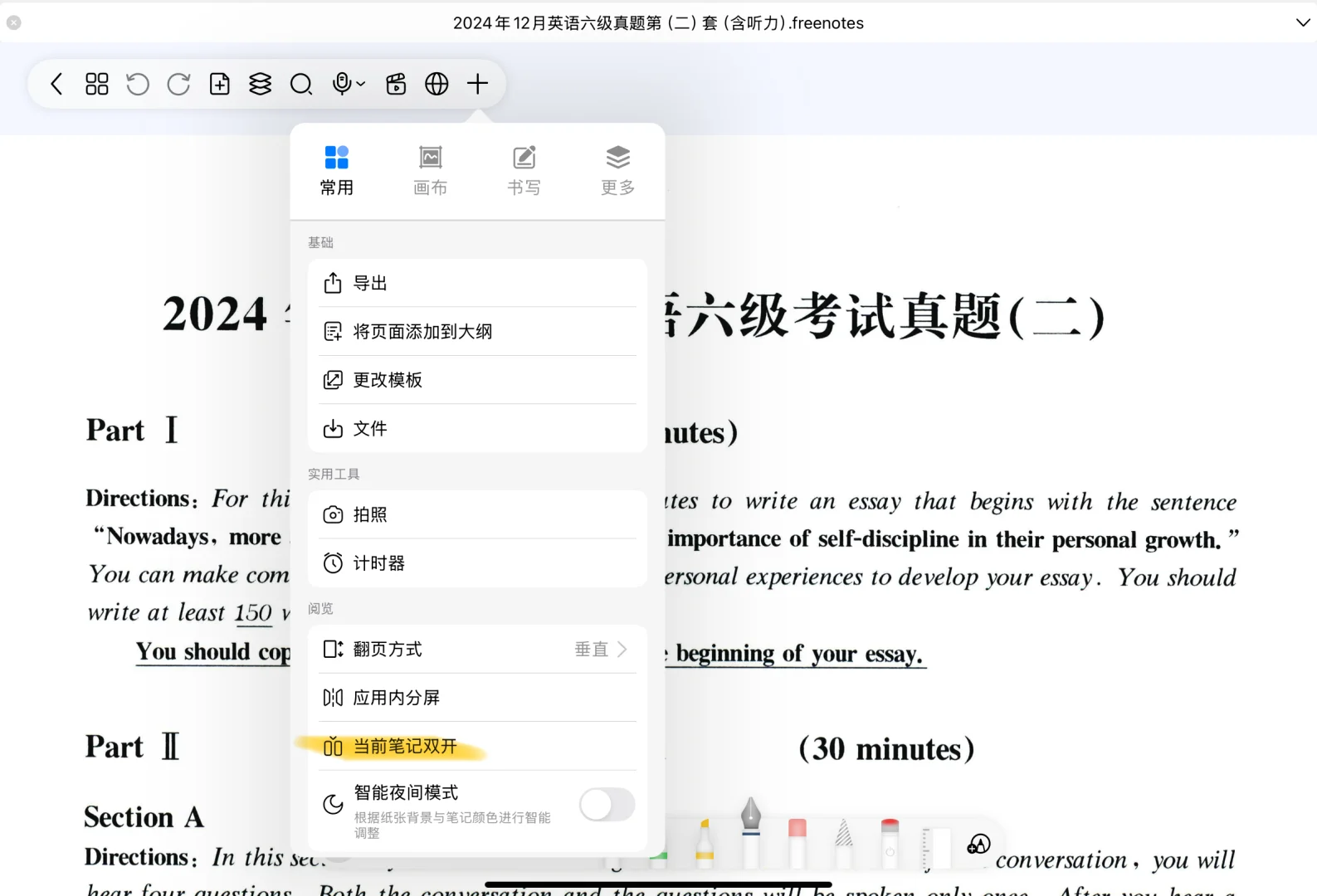Select 应用内分屏 split screen

[x=477, y=698]
